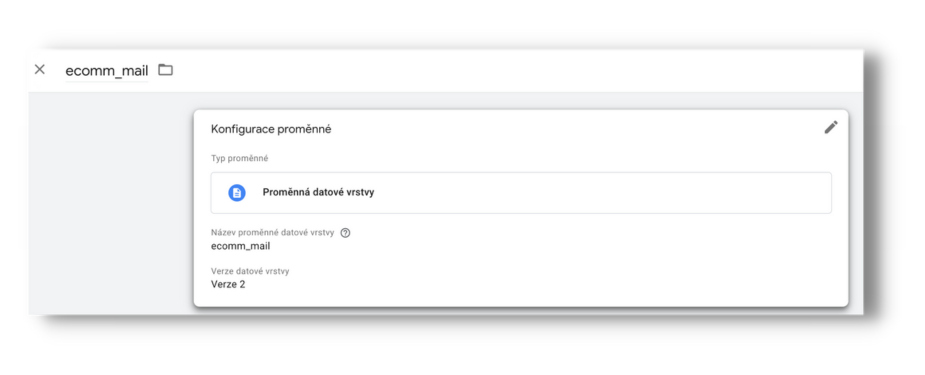Rename the ecomm_mail title field
The height and width of the screenshot is (375, 925).
pos(107,71)
